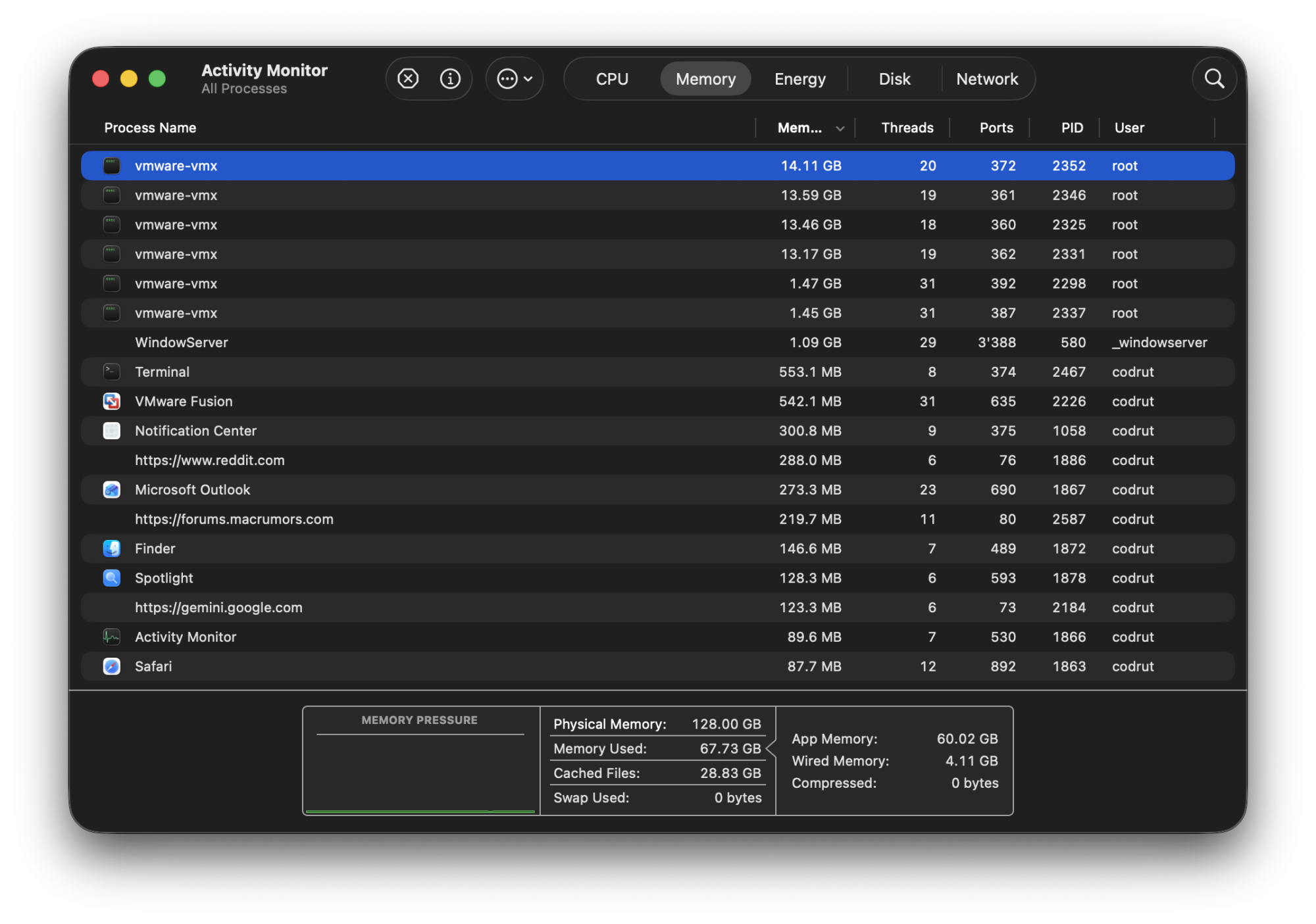This screenshot has width=1316, height=924.
Task: Switch to the Energy tab
Action: click(x=799, y=79)
